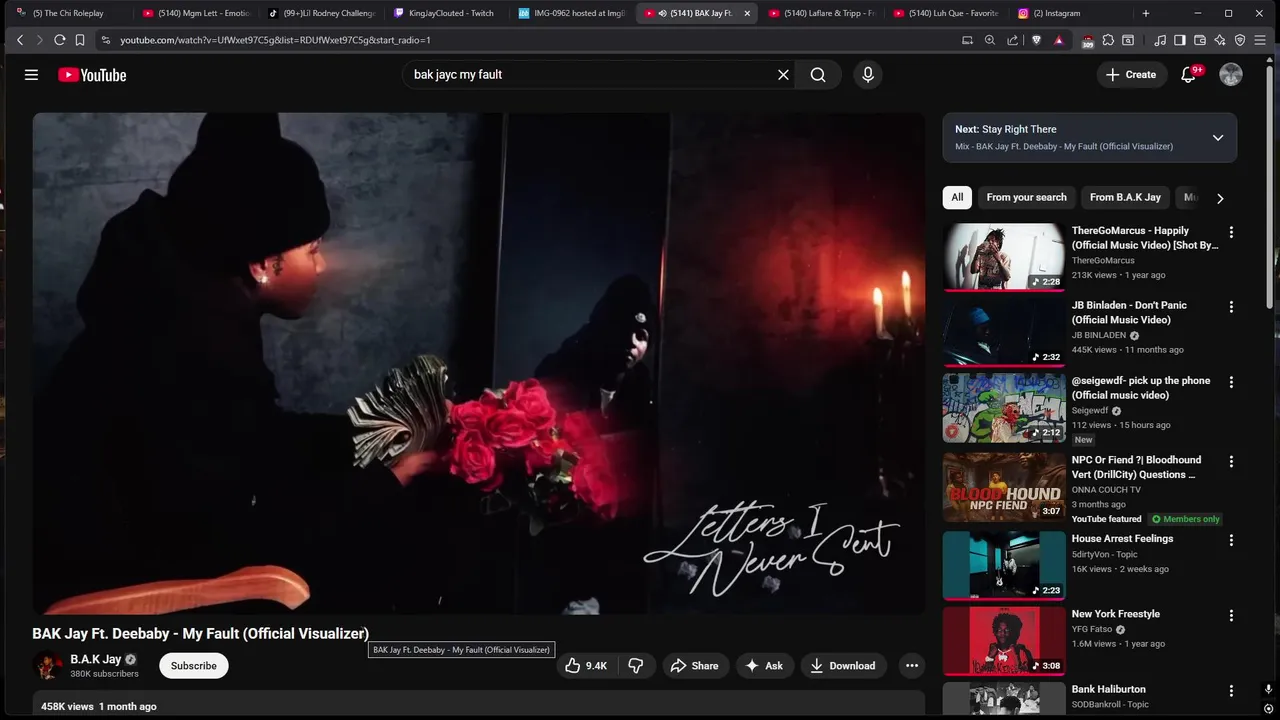1280x720 pixels.
Task: Open options for ThereGoMarcus Happily video
Action: 1231,232
